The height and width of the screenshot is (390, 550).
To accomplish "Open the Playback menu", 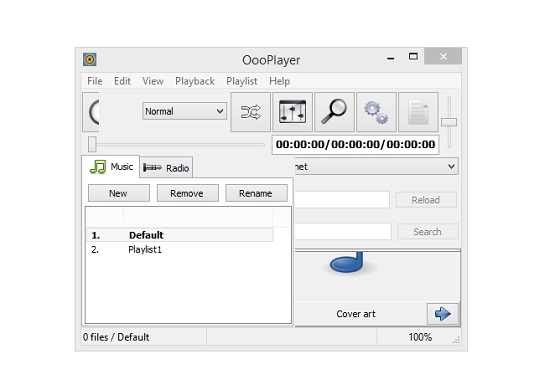I will (195, 81).
